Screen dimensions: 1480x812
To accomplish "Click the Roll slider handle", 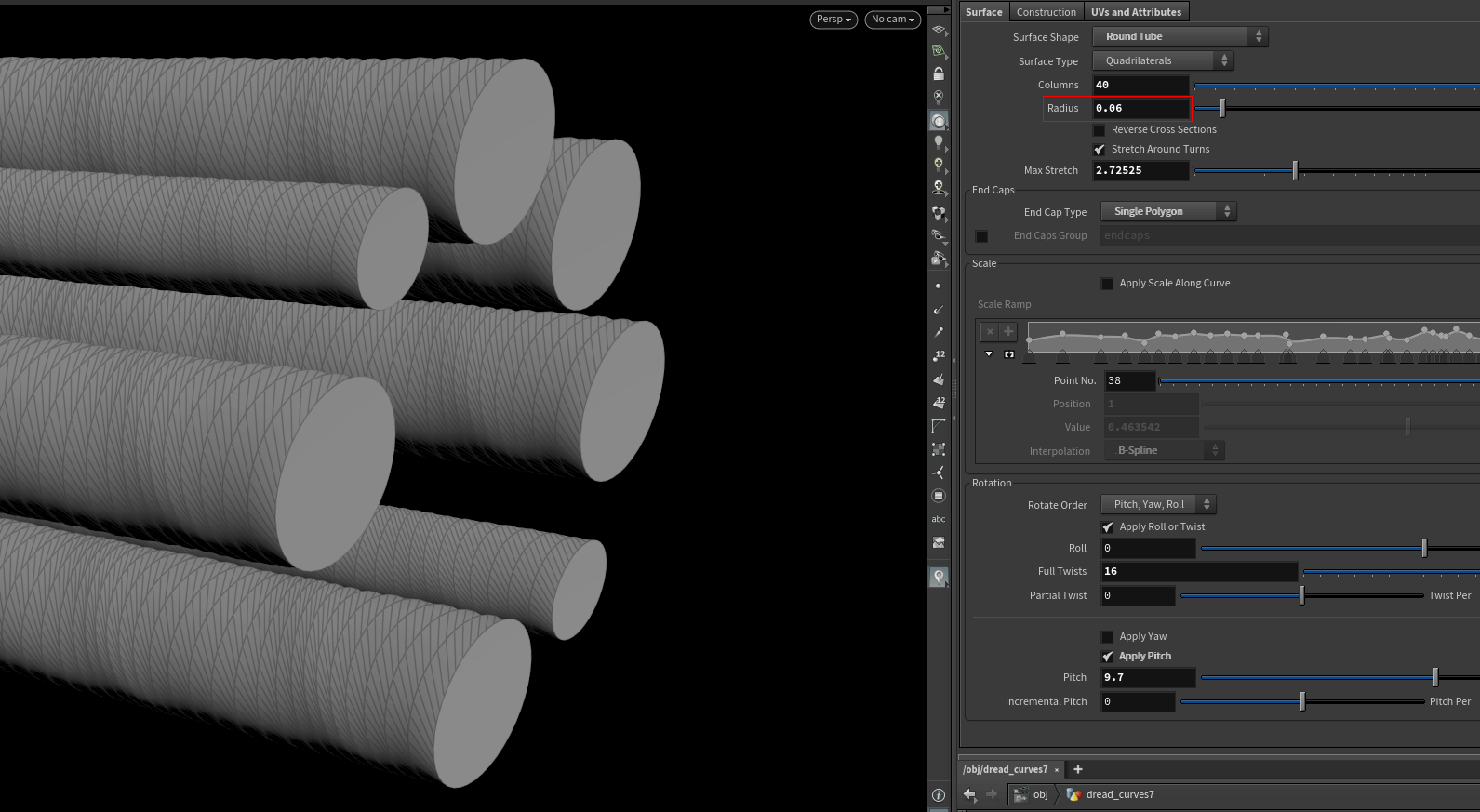I will [1424, 548].
